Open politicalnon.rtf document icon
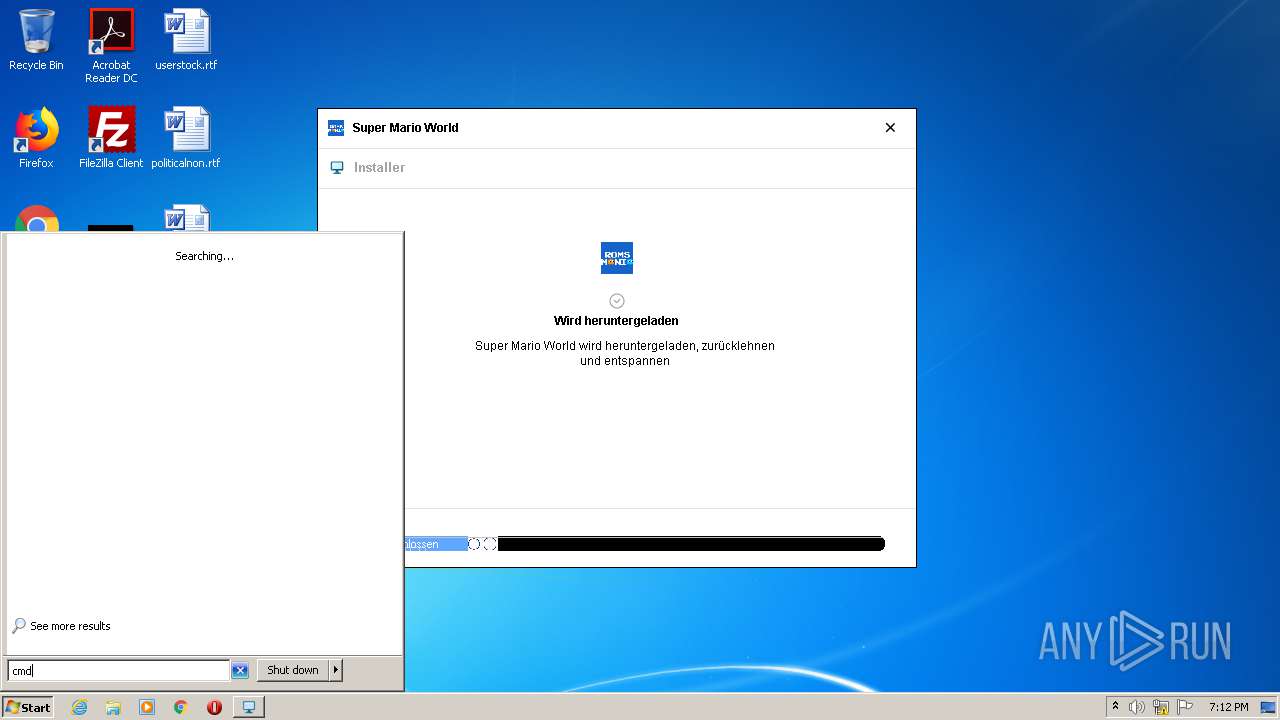Viewport: 1280px width, 720px height. [x=186, y=138]
